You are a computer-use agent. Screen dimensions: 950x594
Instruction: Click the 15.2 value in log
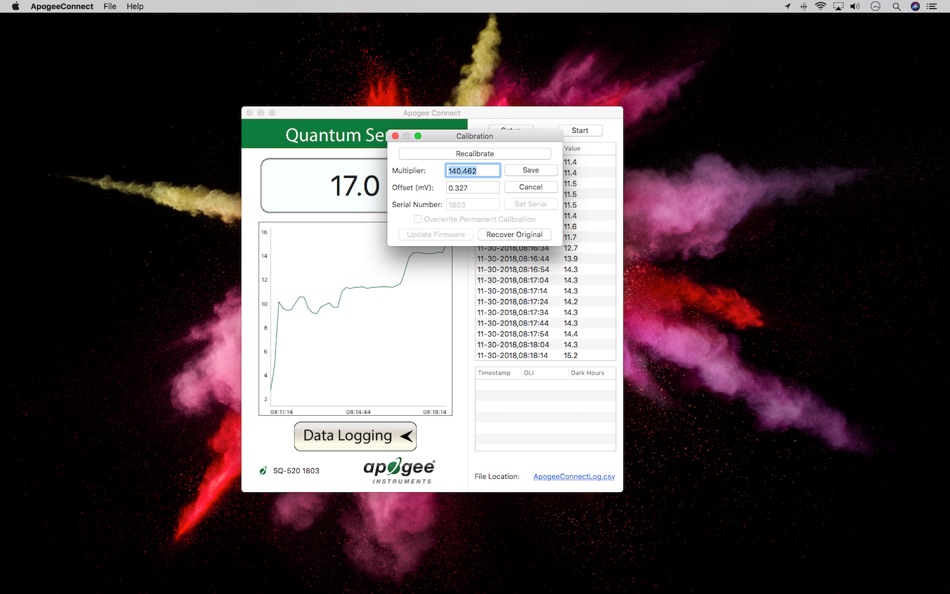click(571, 356)
